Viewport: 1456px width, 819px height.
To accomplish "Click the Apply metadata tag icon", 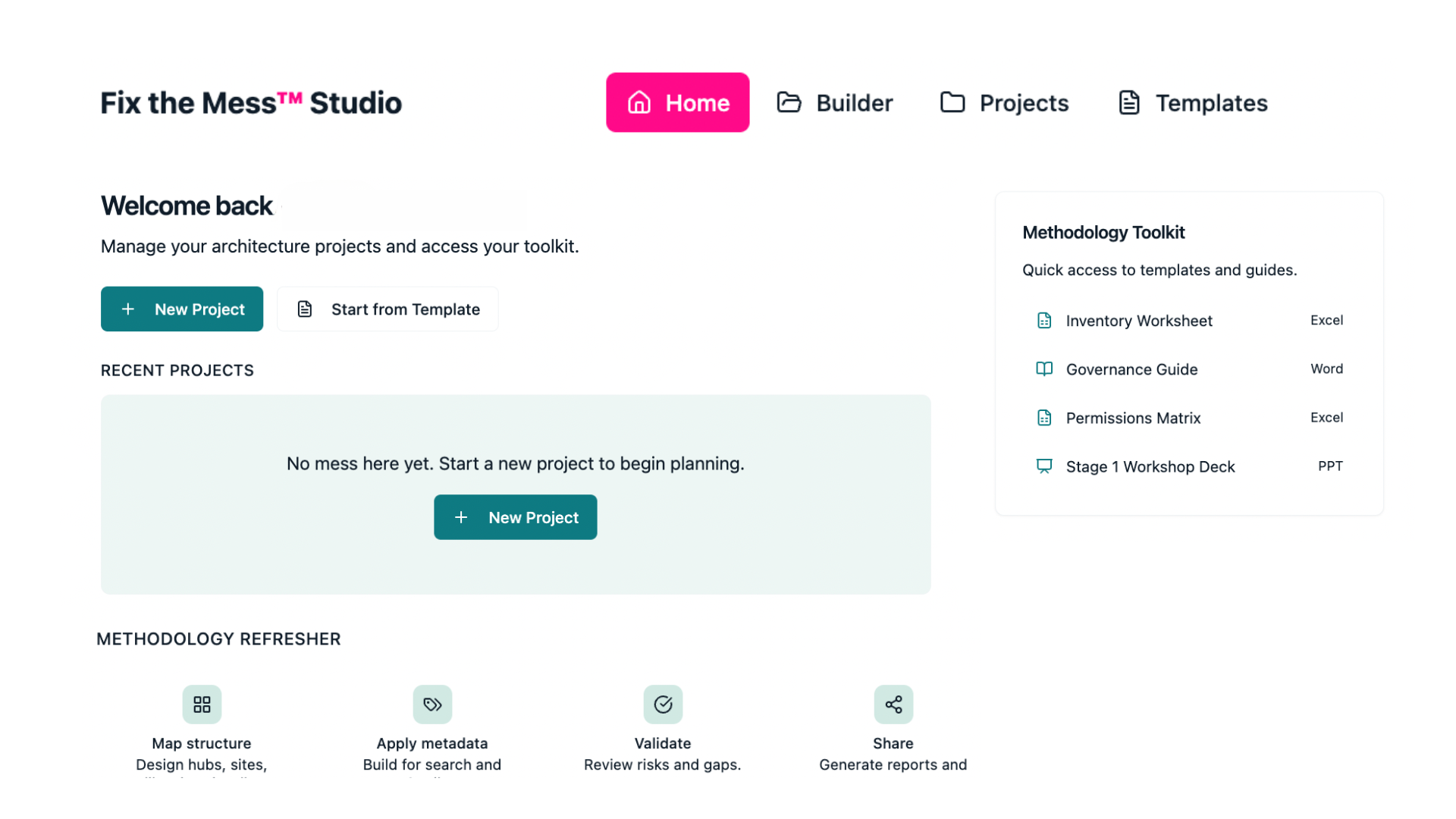I will [432, 704].
